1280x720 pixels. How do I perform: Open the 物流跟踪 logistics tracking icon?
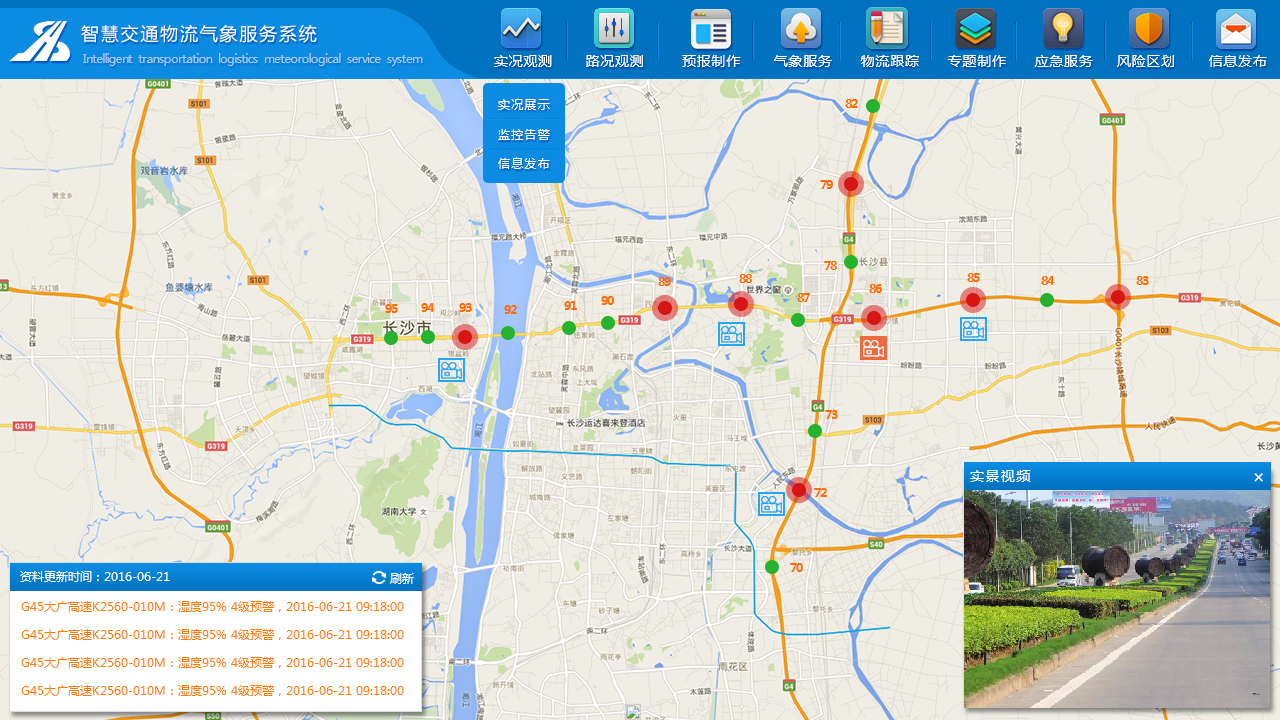pos(888,30)
